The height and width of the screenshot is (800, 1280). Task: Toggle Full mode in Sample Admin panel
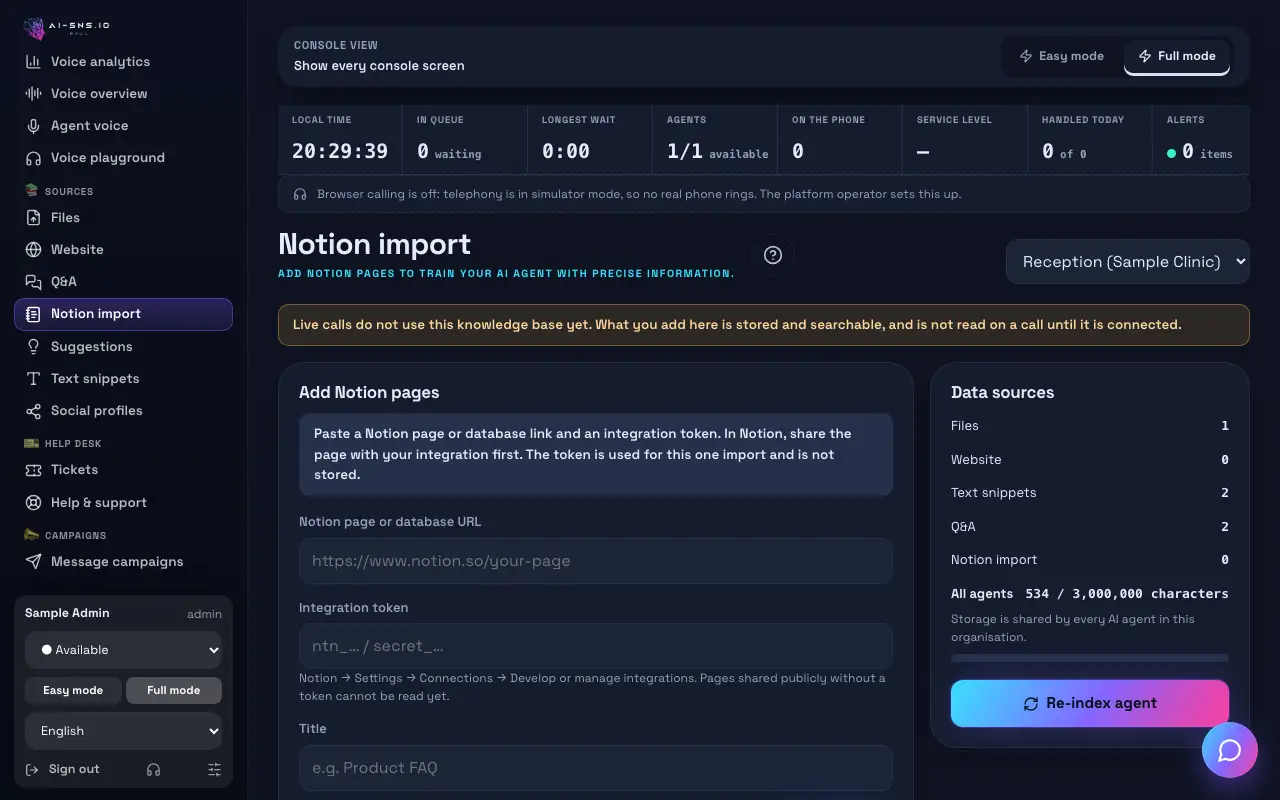(174, 690)
